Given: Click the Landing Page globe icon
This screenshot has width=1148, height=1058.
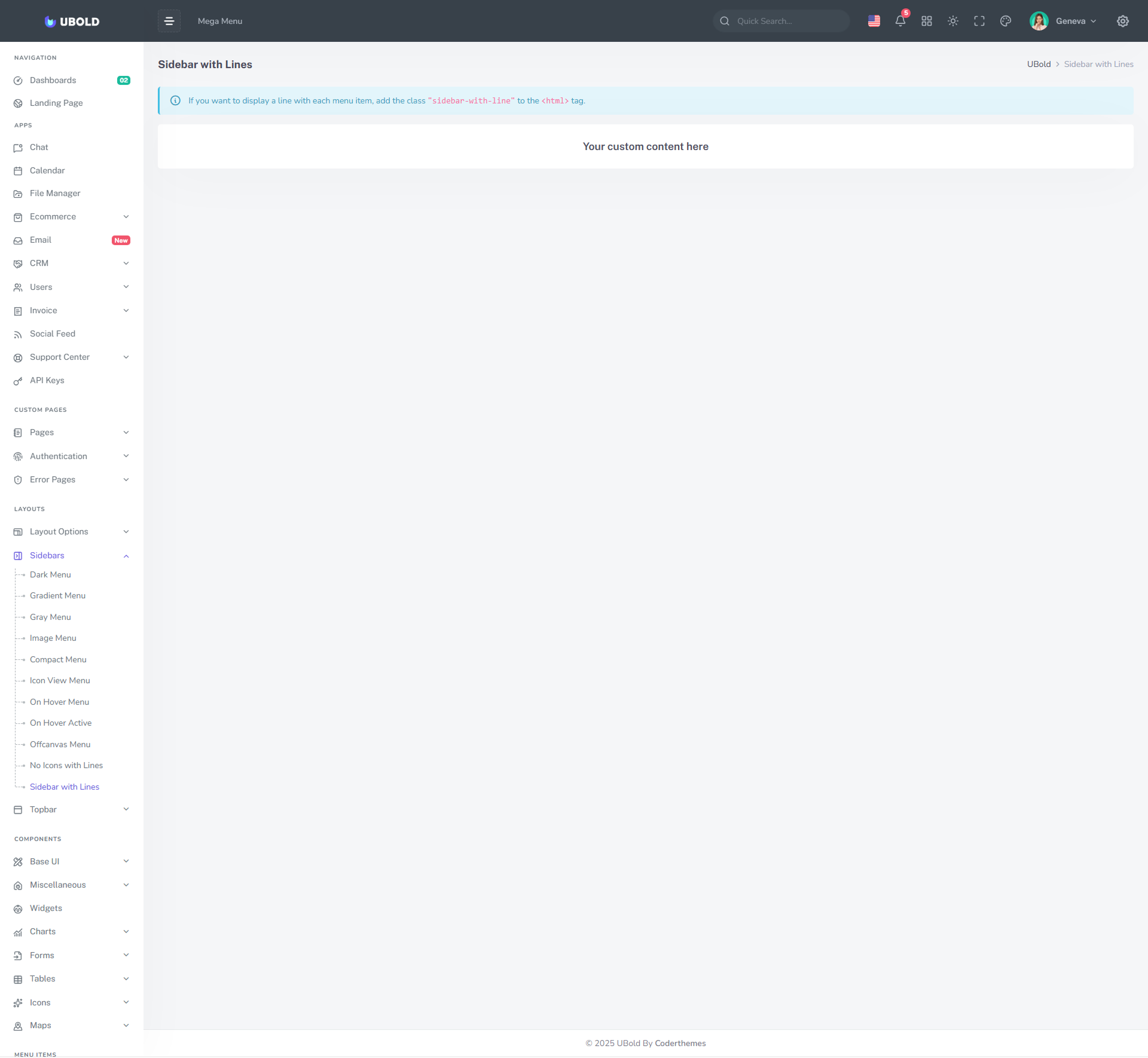Looking at the screenshot, I should (18, 103).
